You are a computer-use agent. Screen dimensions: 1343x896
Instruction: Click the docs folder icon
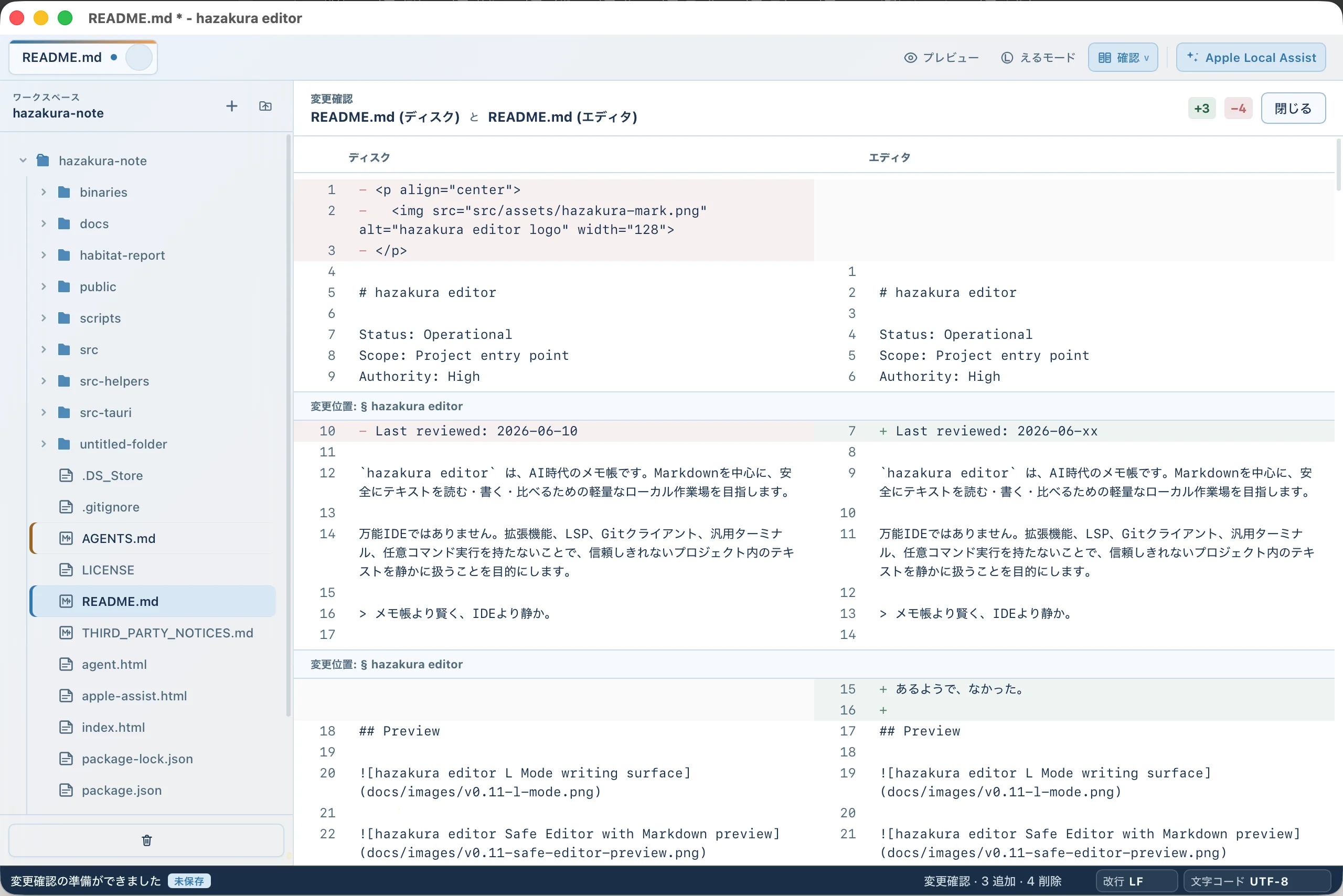click(x=64, y=223)
